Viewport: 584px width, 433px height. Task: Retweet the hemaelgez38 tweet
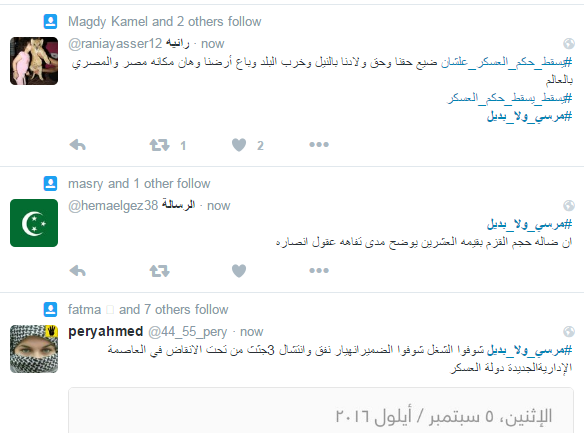[x=159, y=271]
